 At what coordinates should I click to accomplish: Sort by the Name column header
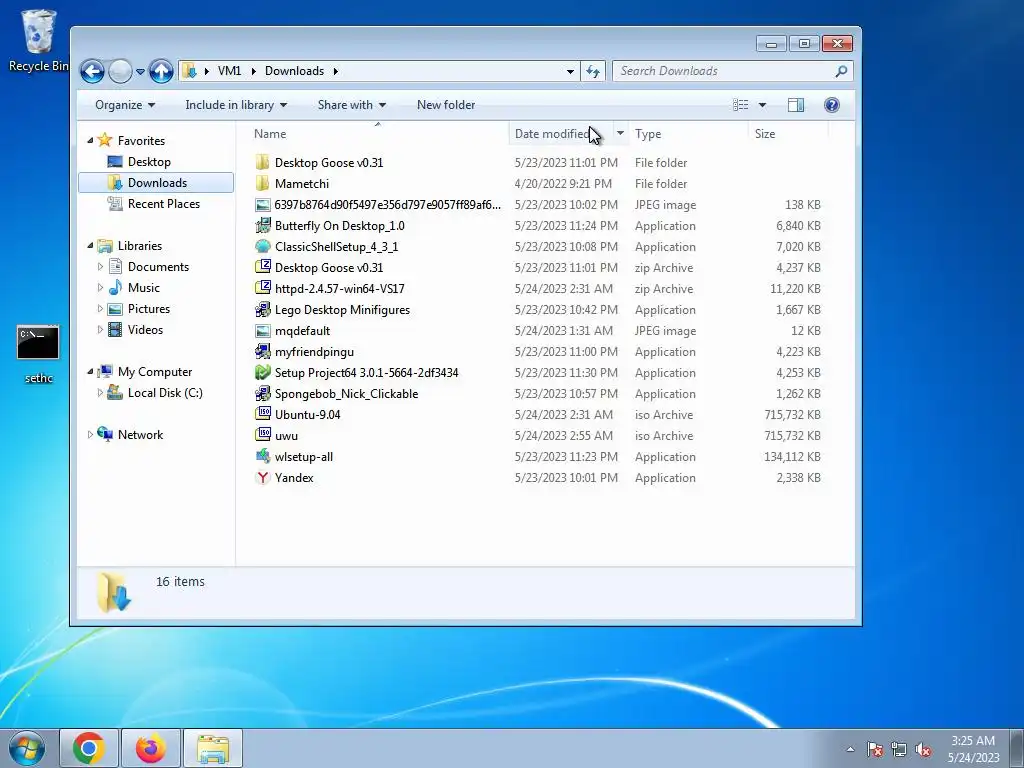point(377,133)
